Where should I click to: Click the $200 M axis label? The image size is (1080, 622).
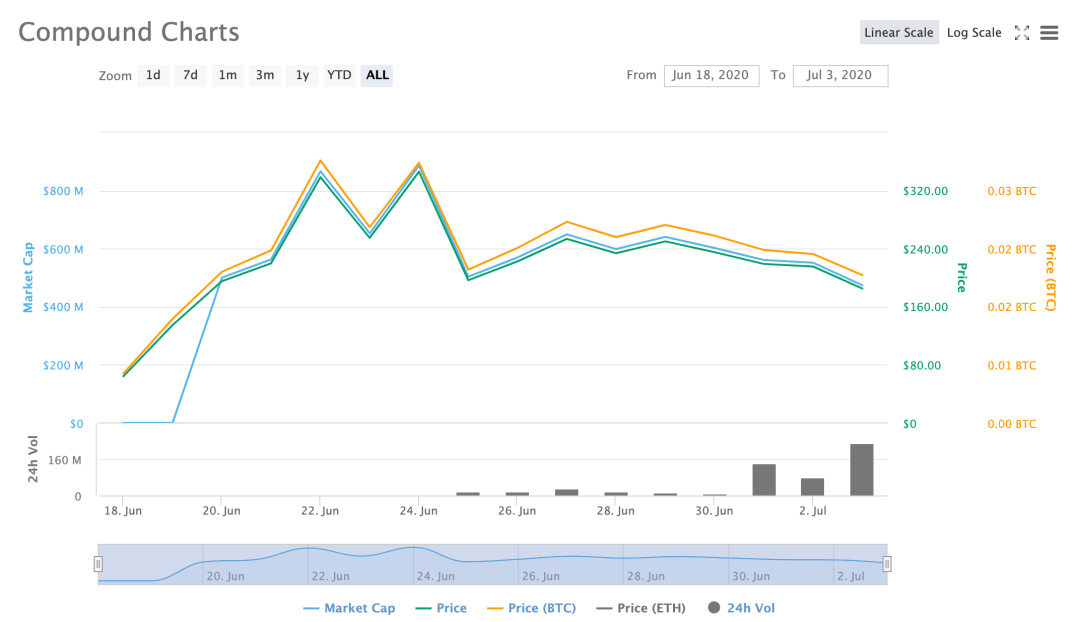(x=63, y=366)
